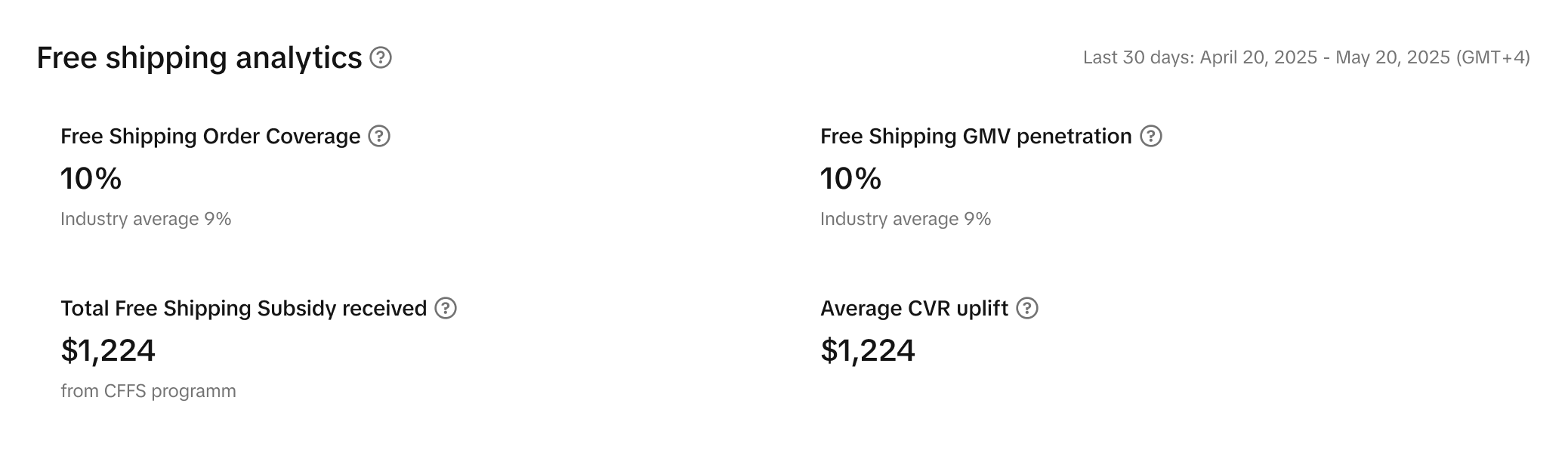Select the $1,224 Average CVR uplift value
This screenshot has width=1568, height=465.
868,350
